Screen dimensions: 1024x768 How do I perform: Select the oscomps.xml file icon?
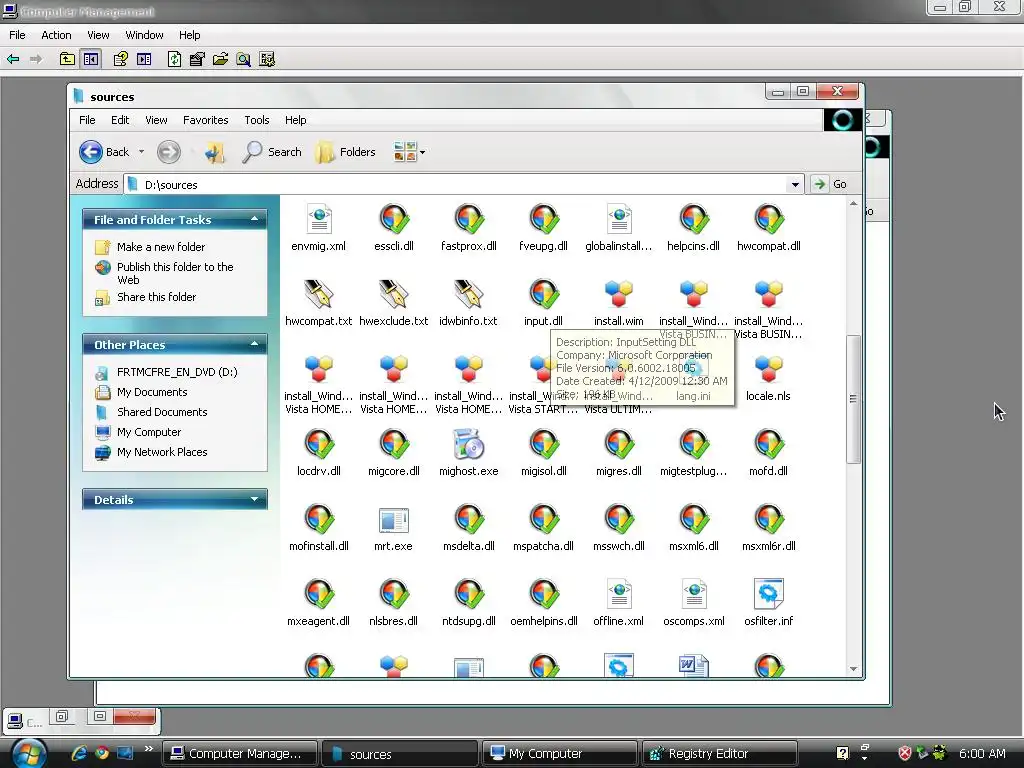[x=694, y=594]
